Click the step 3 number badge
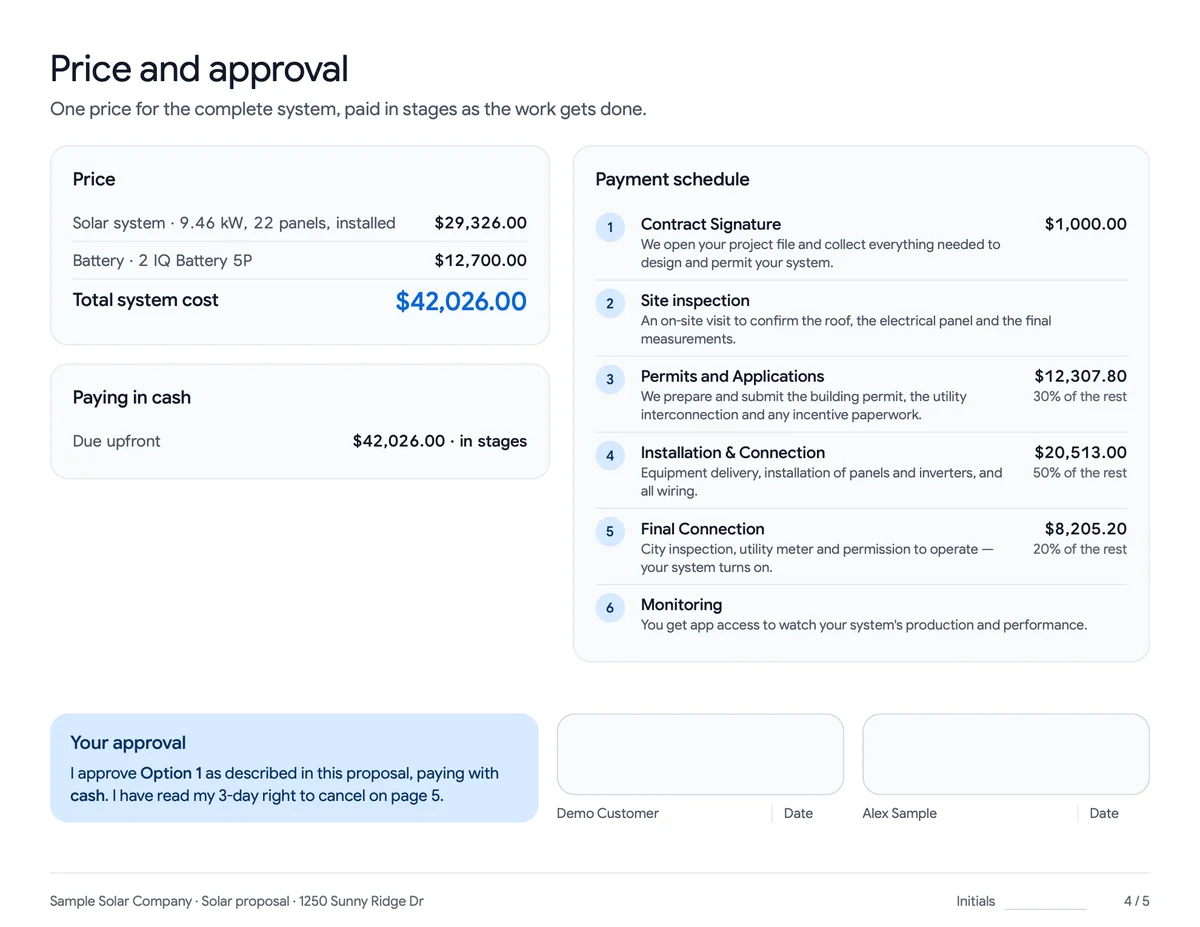The height and width of the screenshot is (927, 1200). [610, 379]
